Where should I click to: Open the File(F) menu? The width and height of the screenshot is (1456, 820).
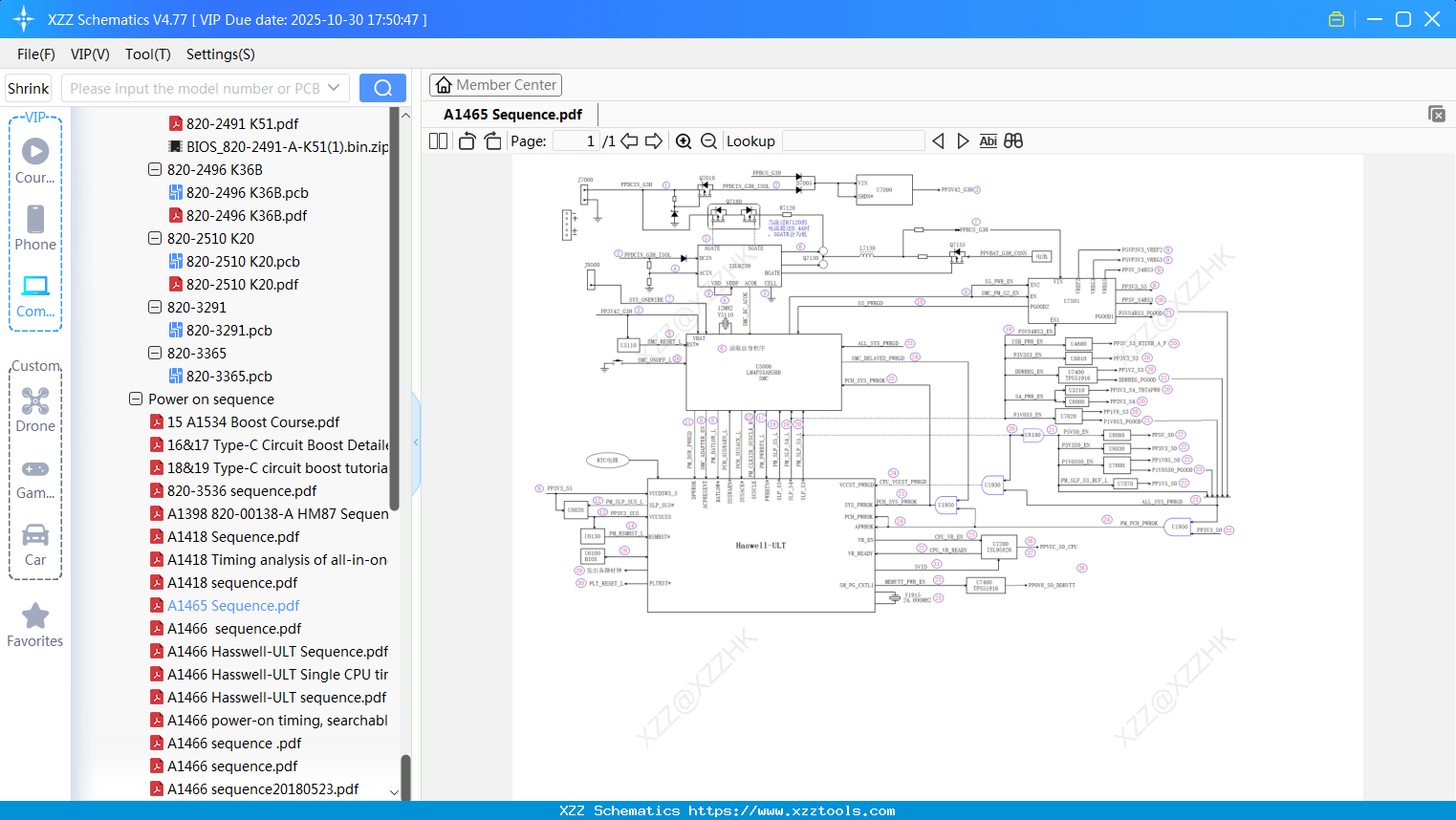[x=36, y=54]
